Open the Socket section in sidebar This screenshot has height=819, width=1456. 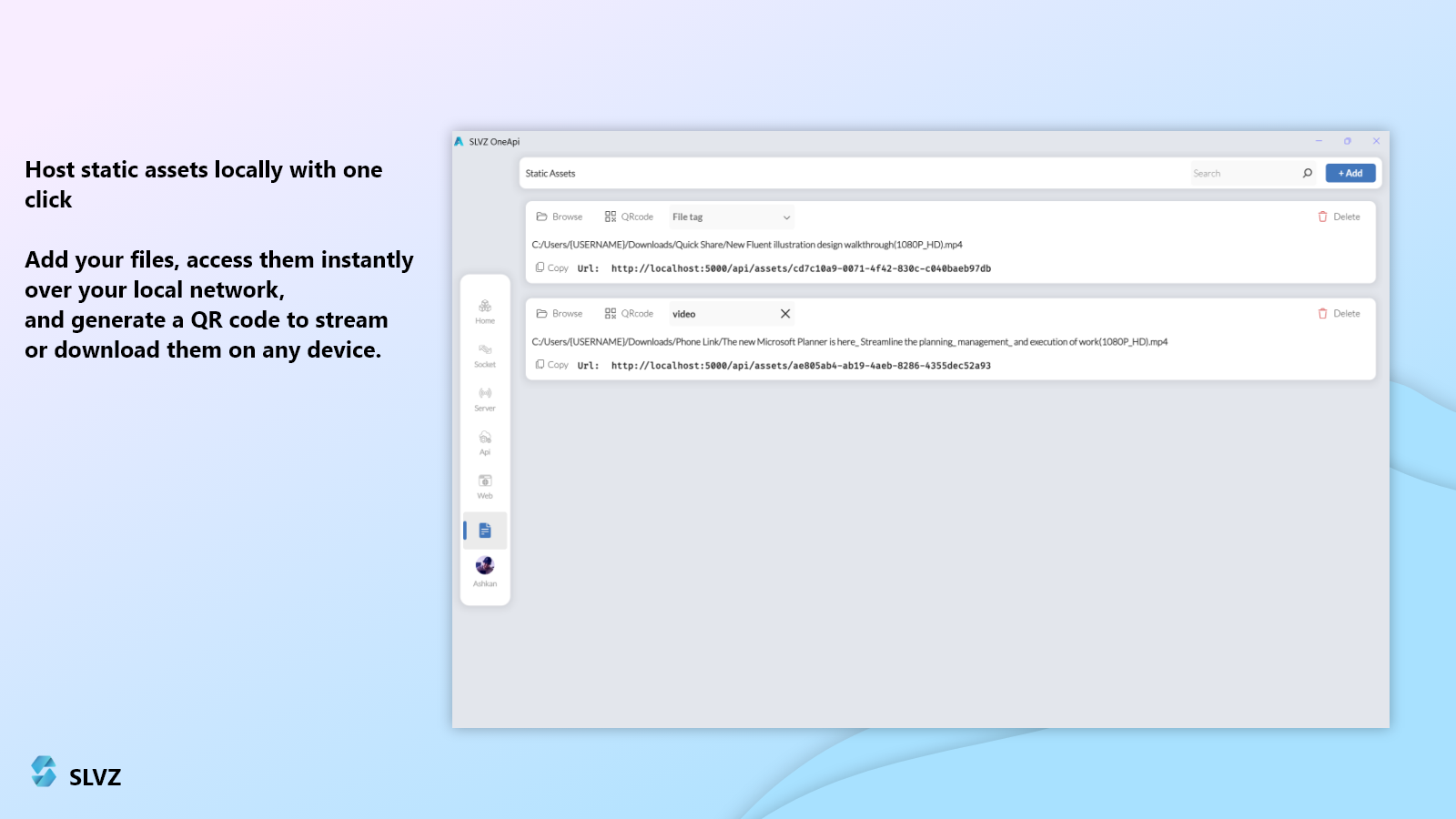(485, 355)
